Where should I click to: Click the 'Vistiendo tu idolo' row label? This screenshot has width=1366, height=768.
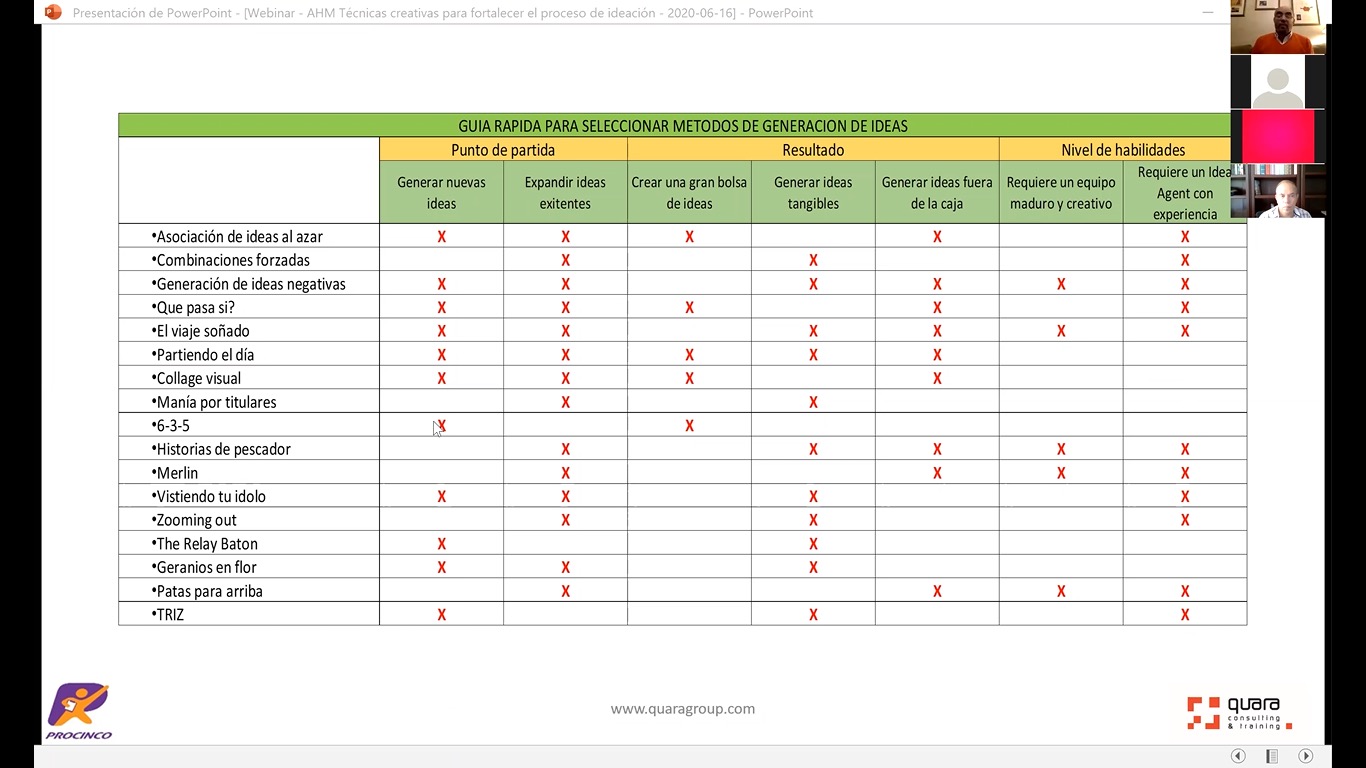[209, 497]
